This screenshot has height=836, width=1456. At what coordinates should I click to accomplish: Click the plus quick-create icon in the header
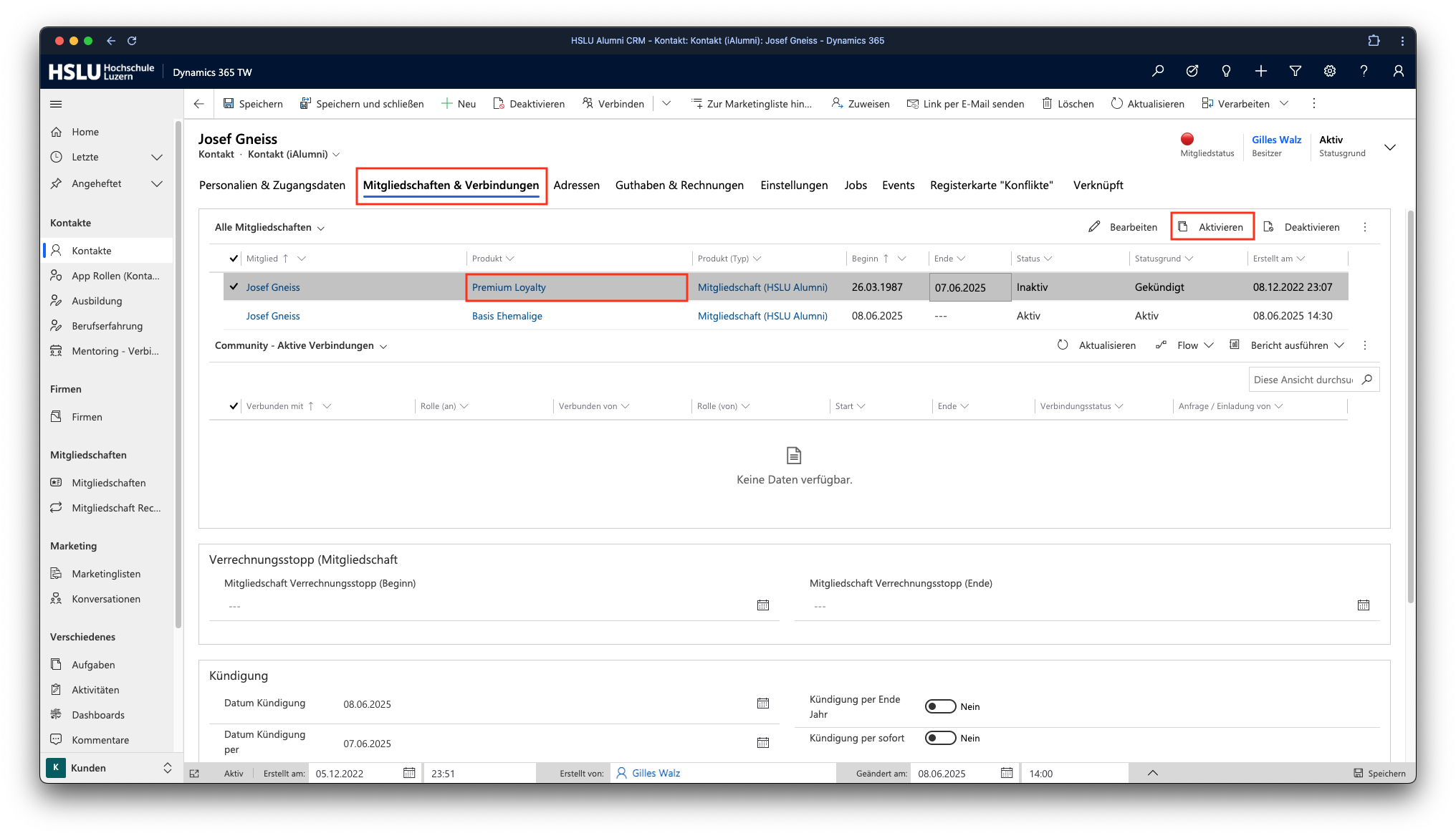click(x=1260, y=72)
